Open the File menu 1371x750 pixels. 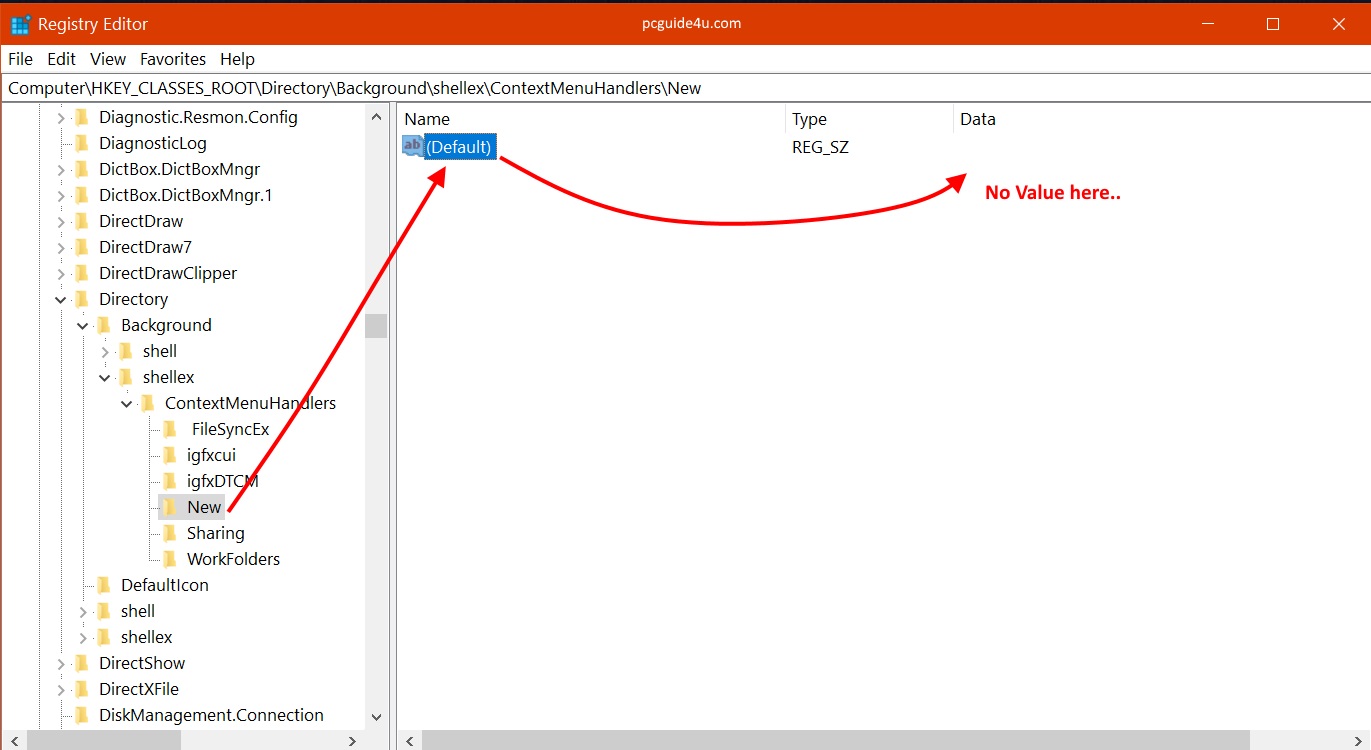(x=20, y=59)
